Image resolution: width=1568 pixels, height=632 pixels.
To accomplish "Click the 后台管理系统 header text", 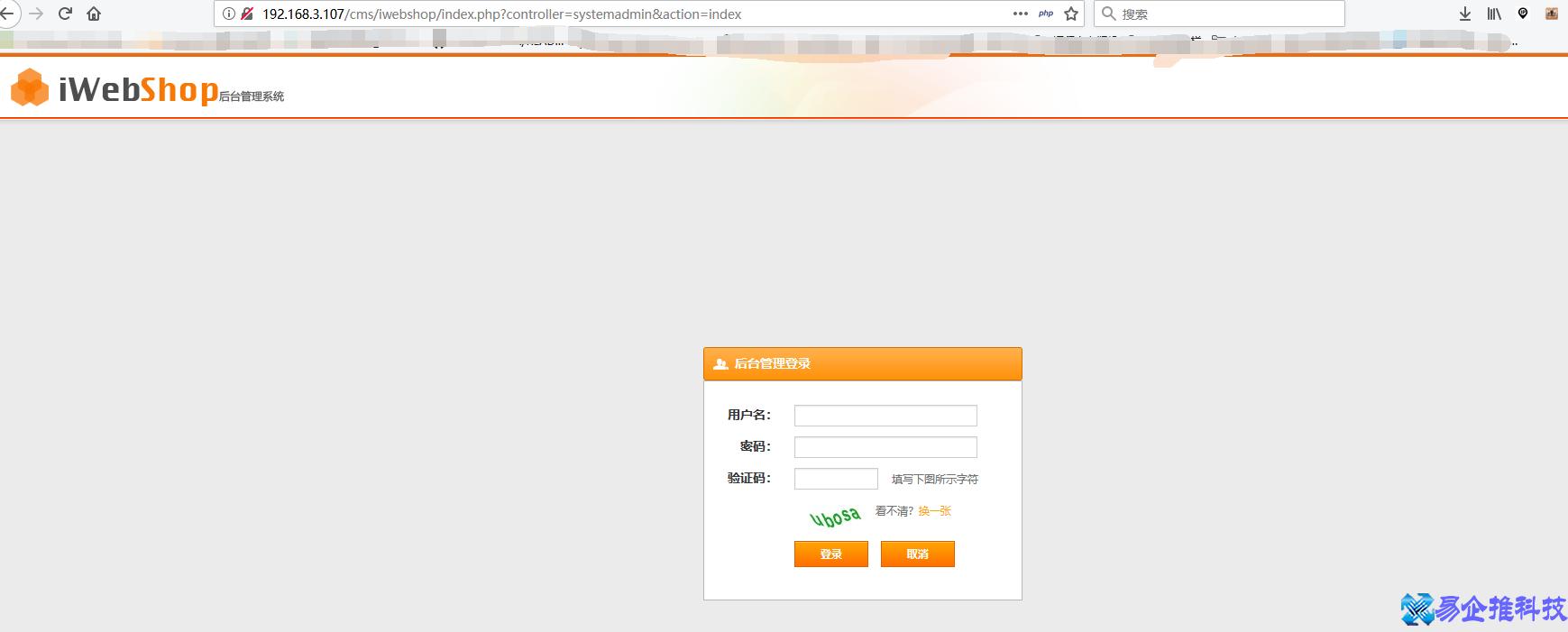I will pos(252,96).
